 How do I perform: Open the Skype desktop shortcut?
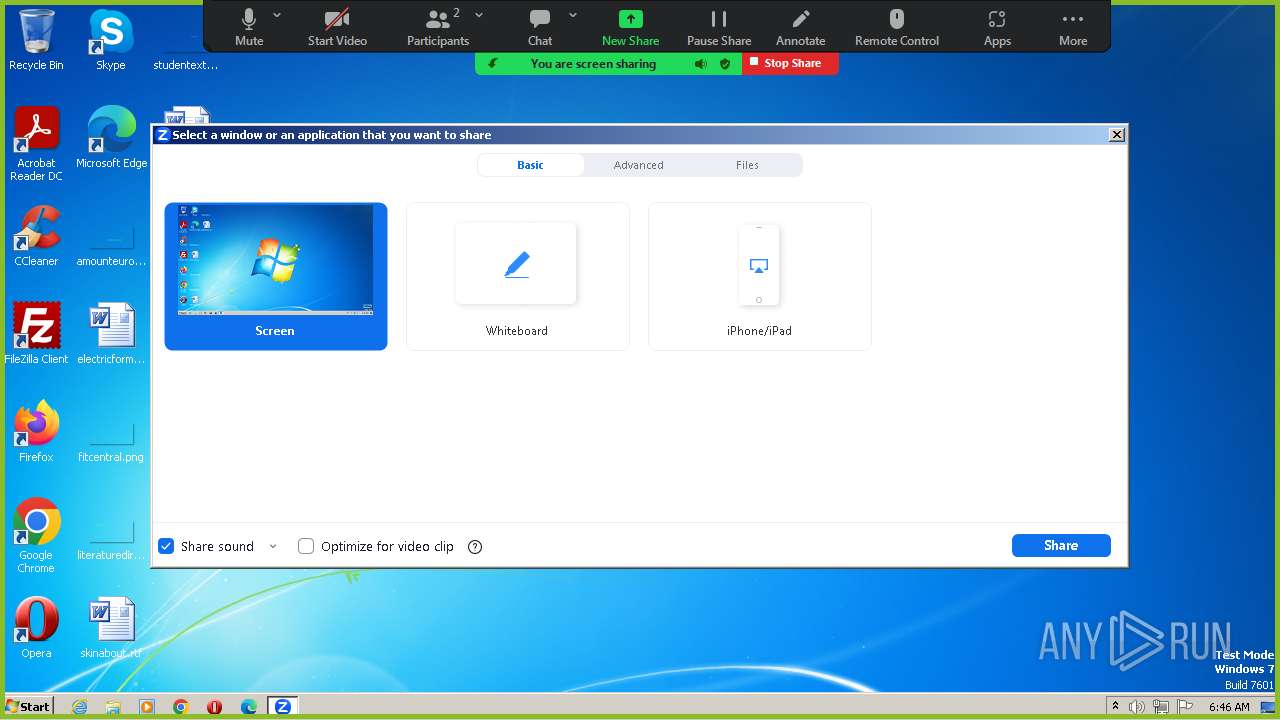point(111,40)
